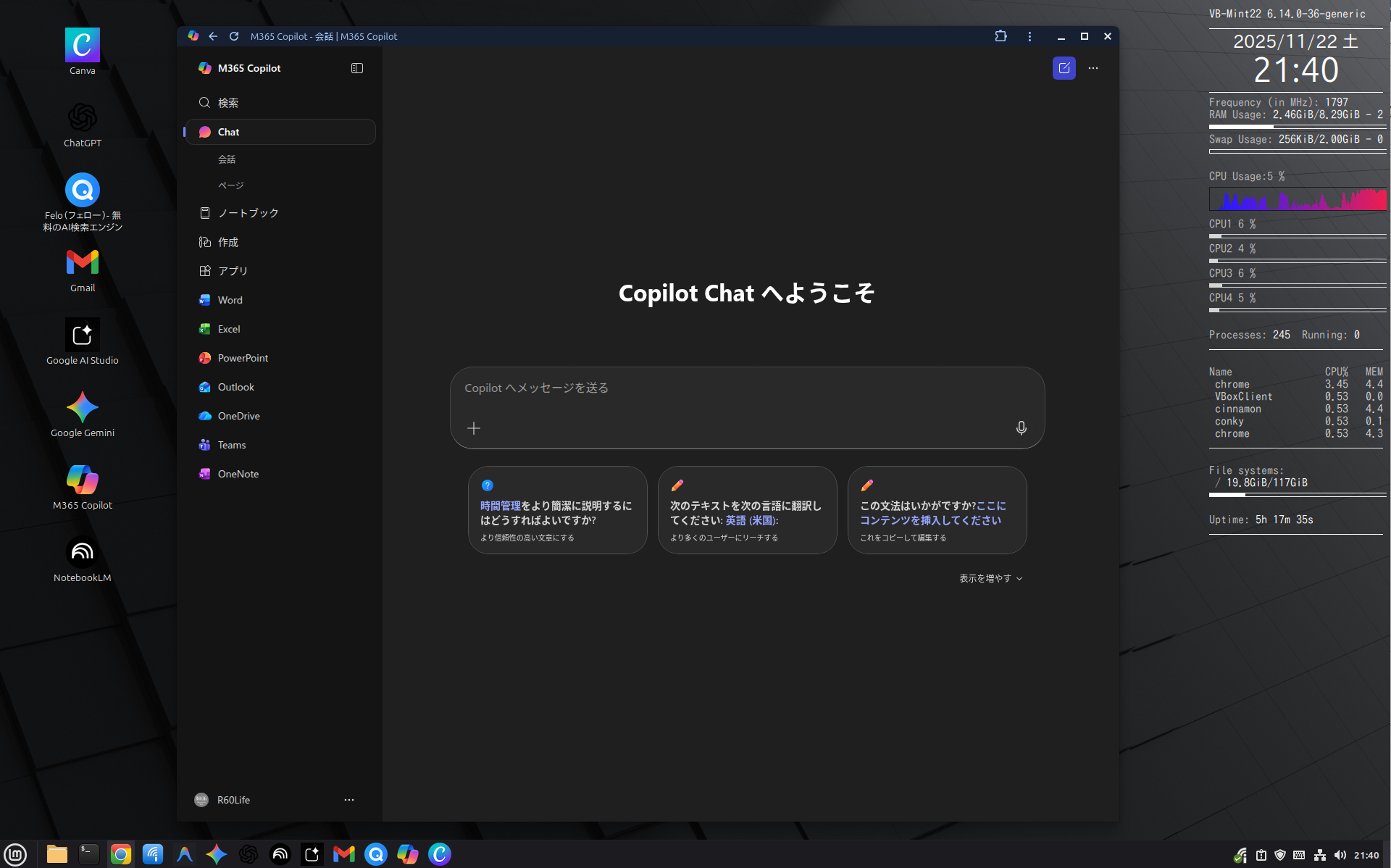
Task: Click the plus icon to add content
Action: [x=474, y=427]
